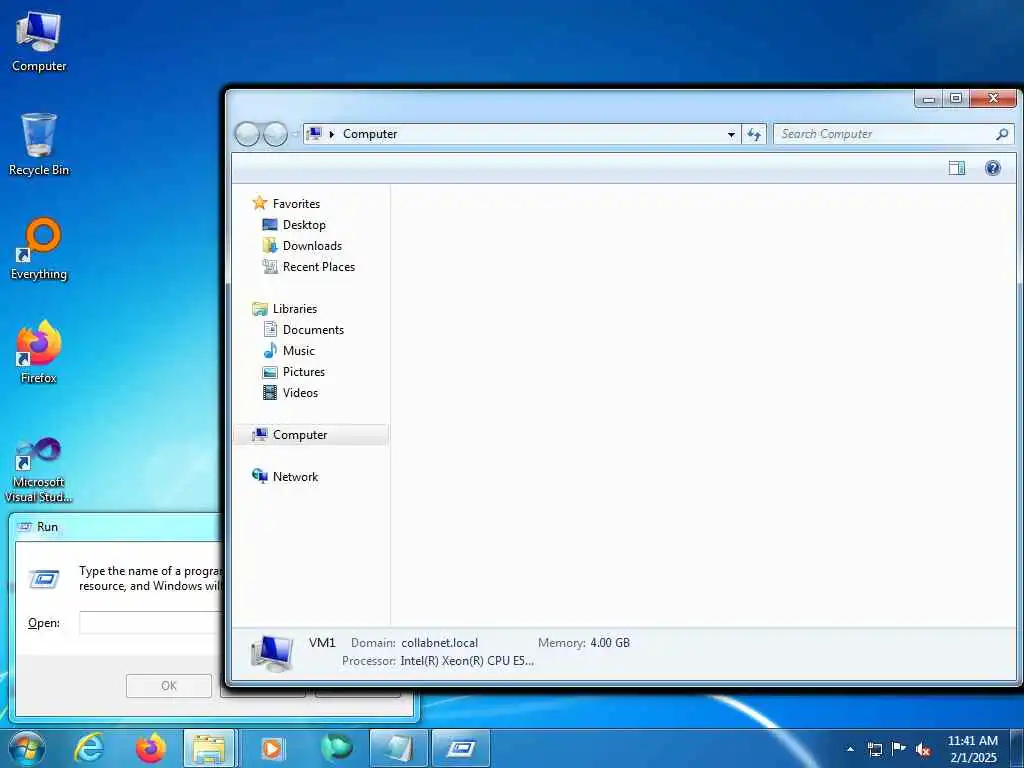The height and width of the screenshot is (768, 1024).
Task: Select the Firefox desktop shortcut
Action: (39, 352)
